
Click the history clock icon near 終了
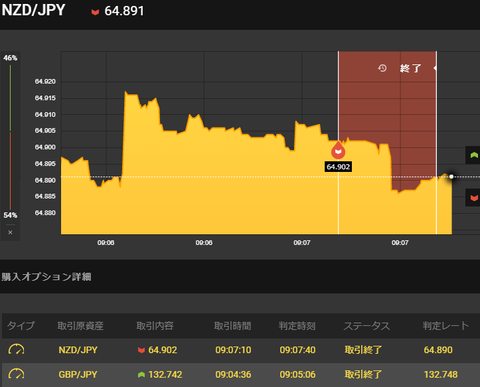(x=382, y=68)
